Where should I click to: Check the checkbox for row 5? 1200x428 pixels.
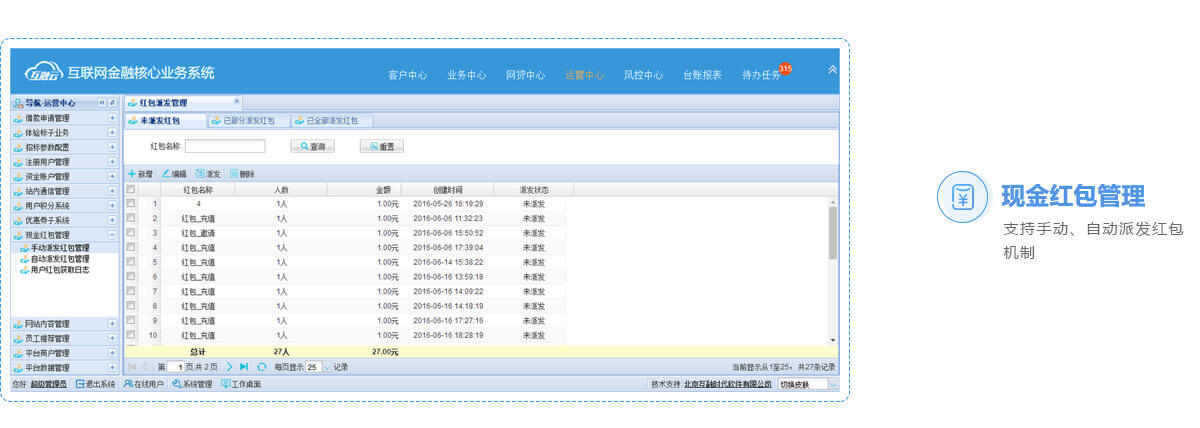point(131,262)
